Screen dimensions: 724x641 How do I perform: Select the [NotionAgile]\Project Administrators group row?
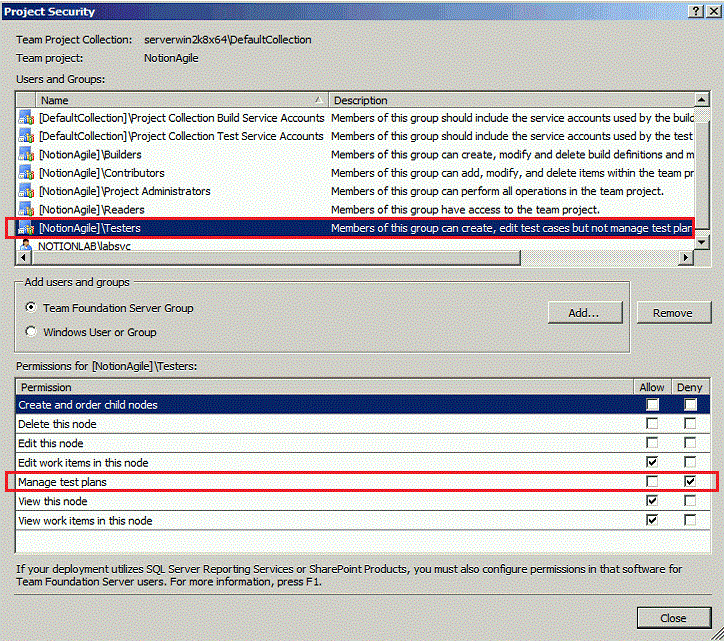pyautogui.click(x=356, y=191)
